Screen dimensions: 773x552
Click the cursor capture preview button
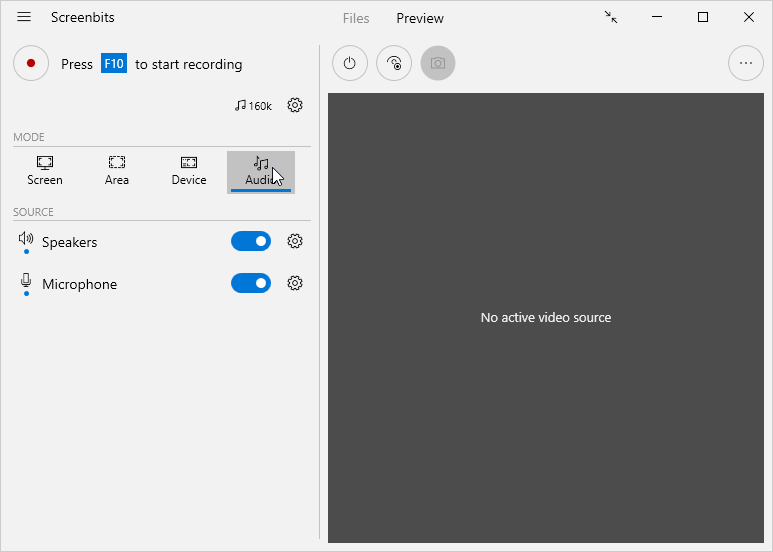point(394,63)
